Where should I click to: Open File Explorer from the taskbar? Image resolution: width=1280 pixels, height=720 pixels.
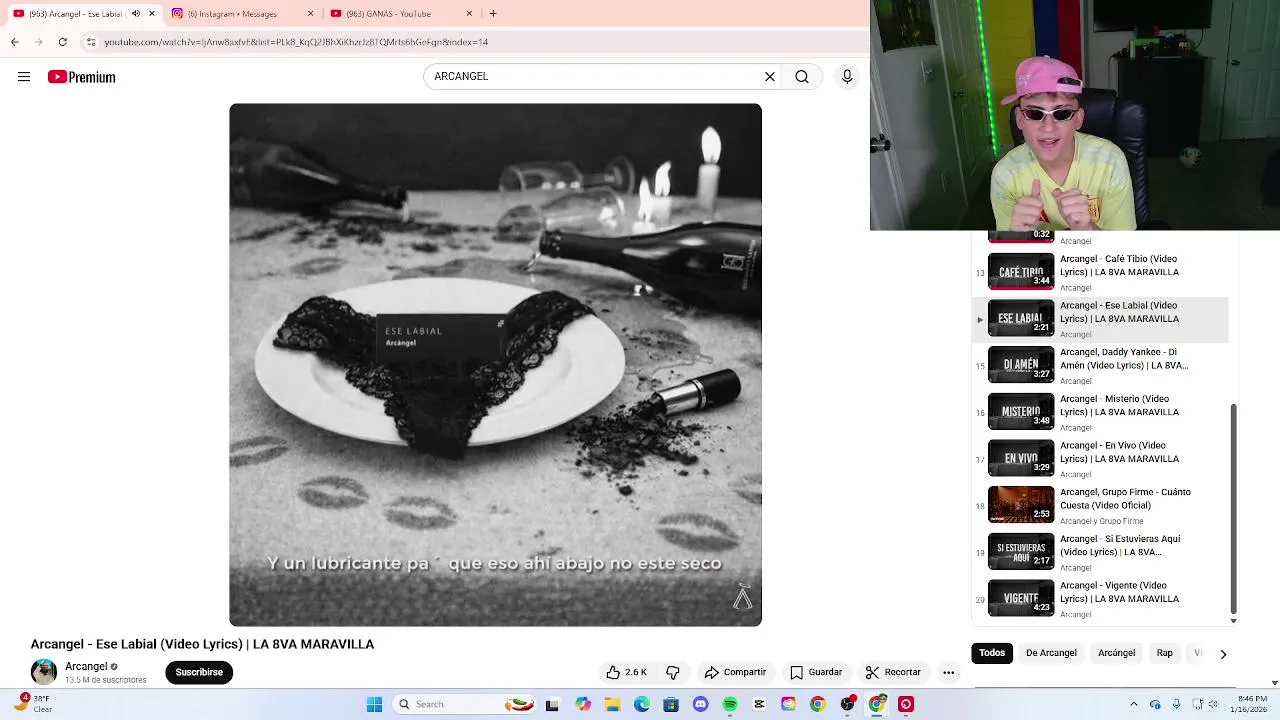point(612,704)
